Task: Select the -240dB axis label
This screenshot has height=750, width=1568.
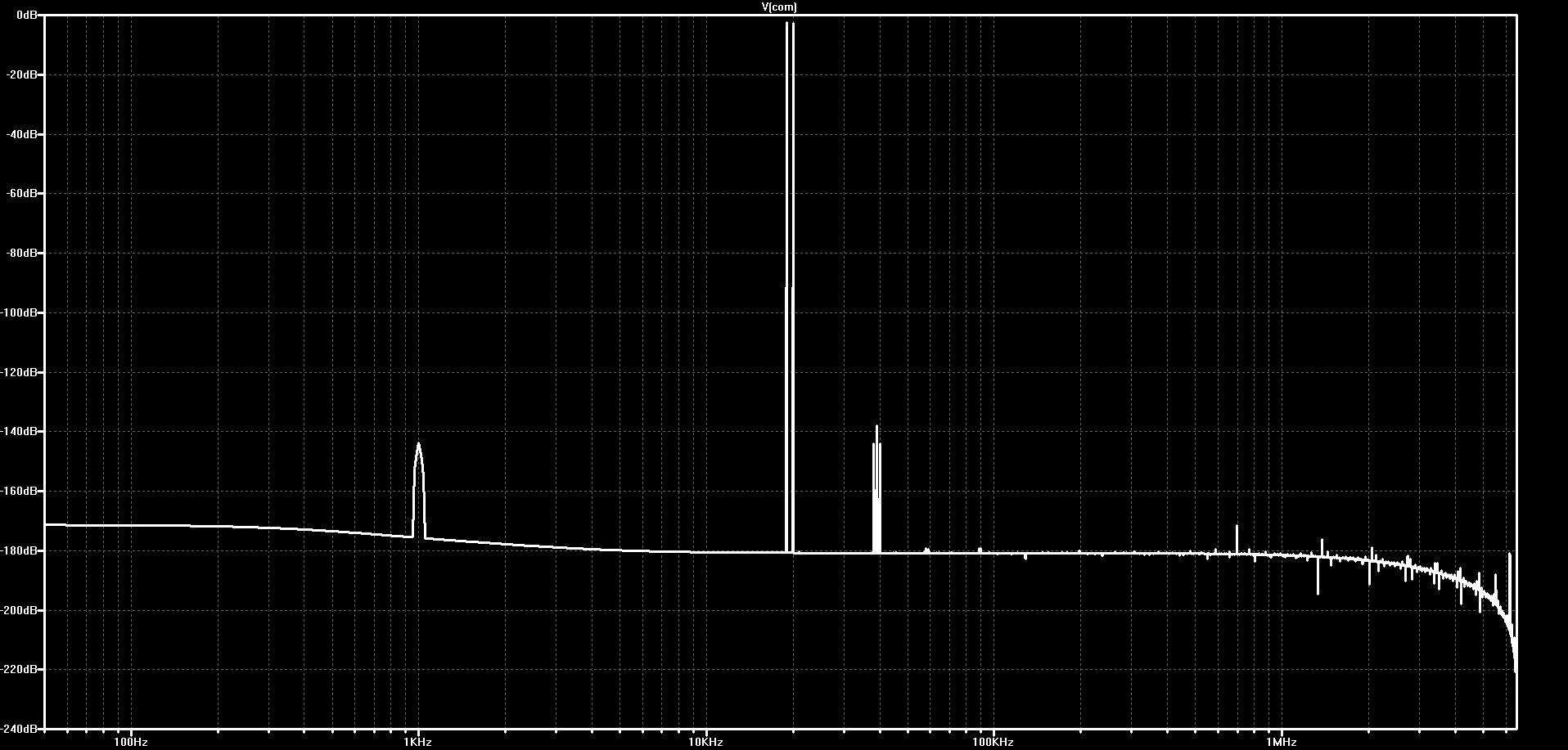Action: (20, 729)
